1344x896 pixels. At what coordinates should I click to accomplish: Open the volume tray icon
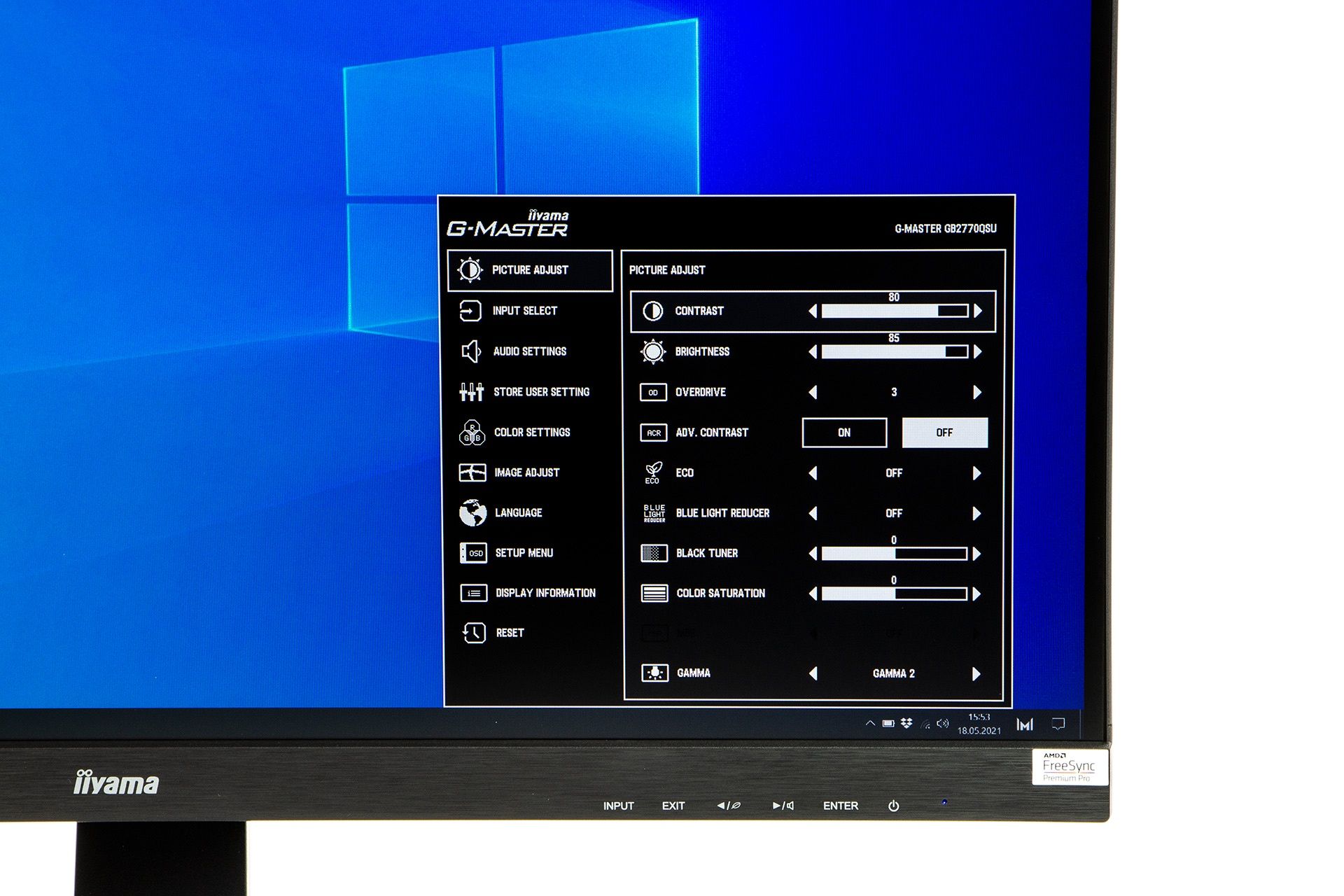pyautogui.click(x=943, y=724)
